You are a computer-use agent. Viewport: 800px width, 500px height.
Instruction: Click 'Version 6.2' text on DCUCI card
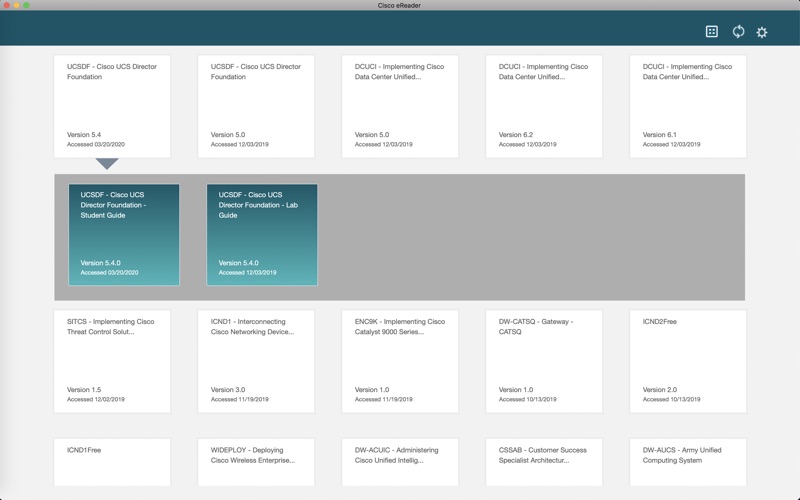[516, 135]
